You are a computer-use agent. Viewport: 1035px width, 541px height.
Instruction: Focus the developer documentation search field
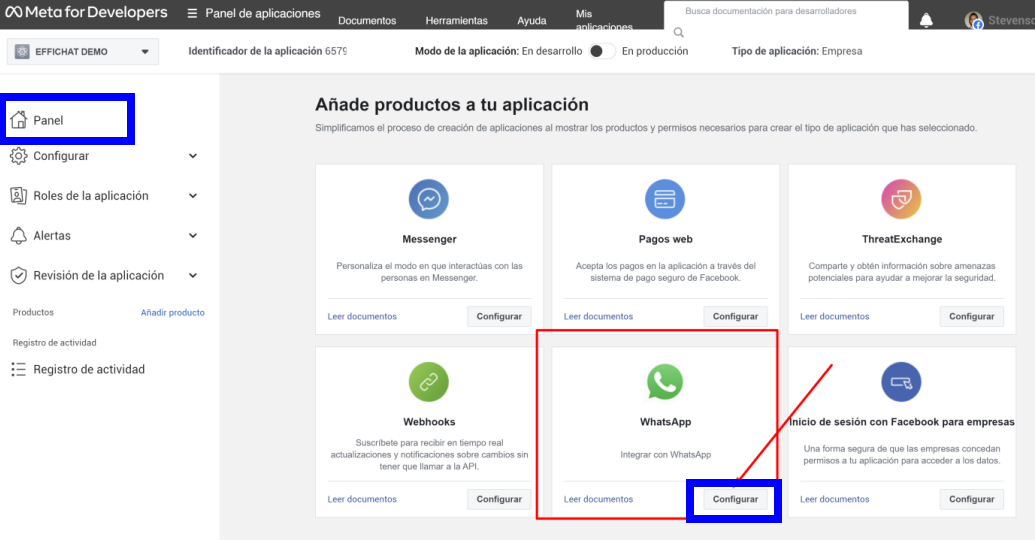pos(785,15)
